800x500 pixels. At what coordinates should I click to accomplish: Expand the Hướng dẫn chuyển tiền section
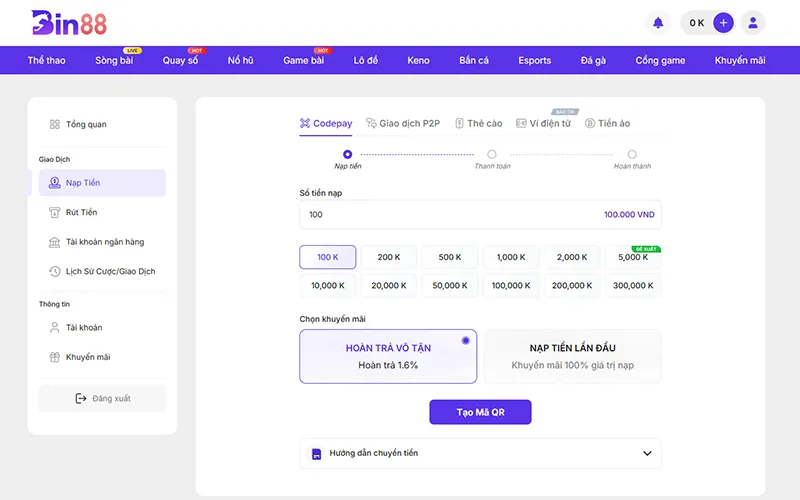pos(646,453)
